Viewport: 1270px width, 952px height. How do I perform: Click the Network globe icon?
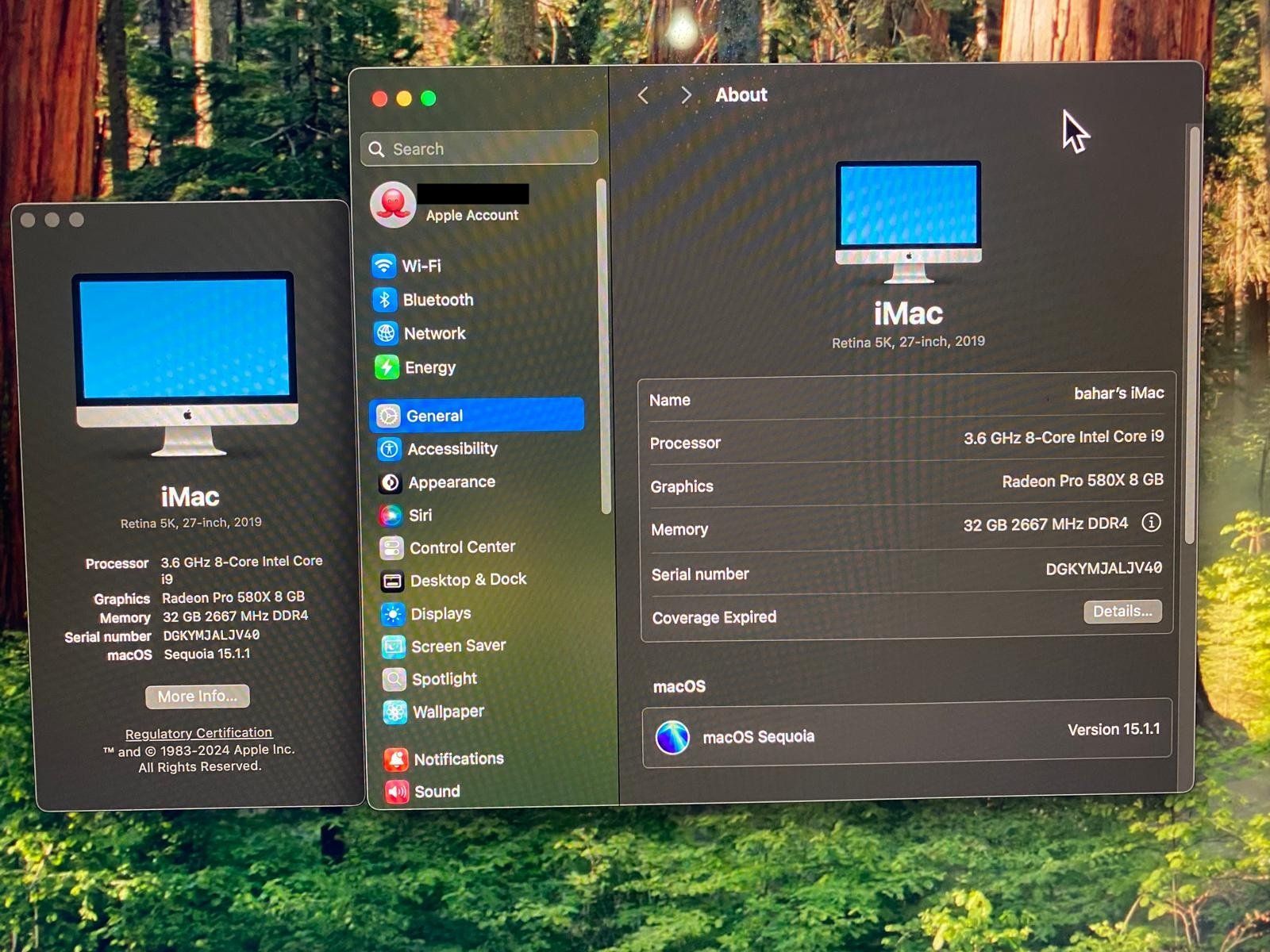(386, 333)
